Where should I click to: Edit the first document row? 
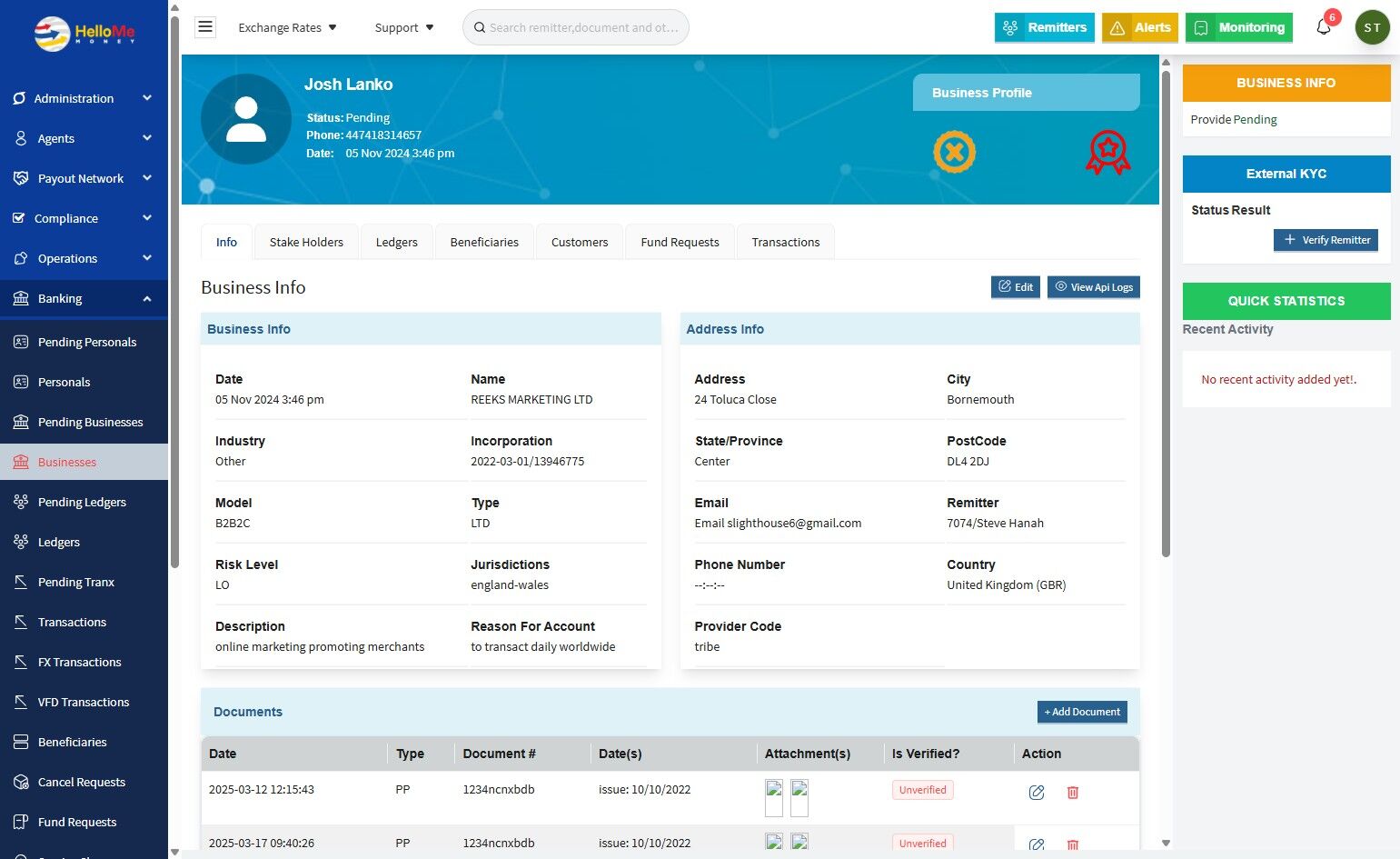1036,793
